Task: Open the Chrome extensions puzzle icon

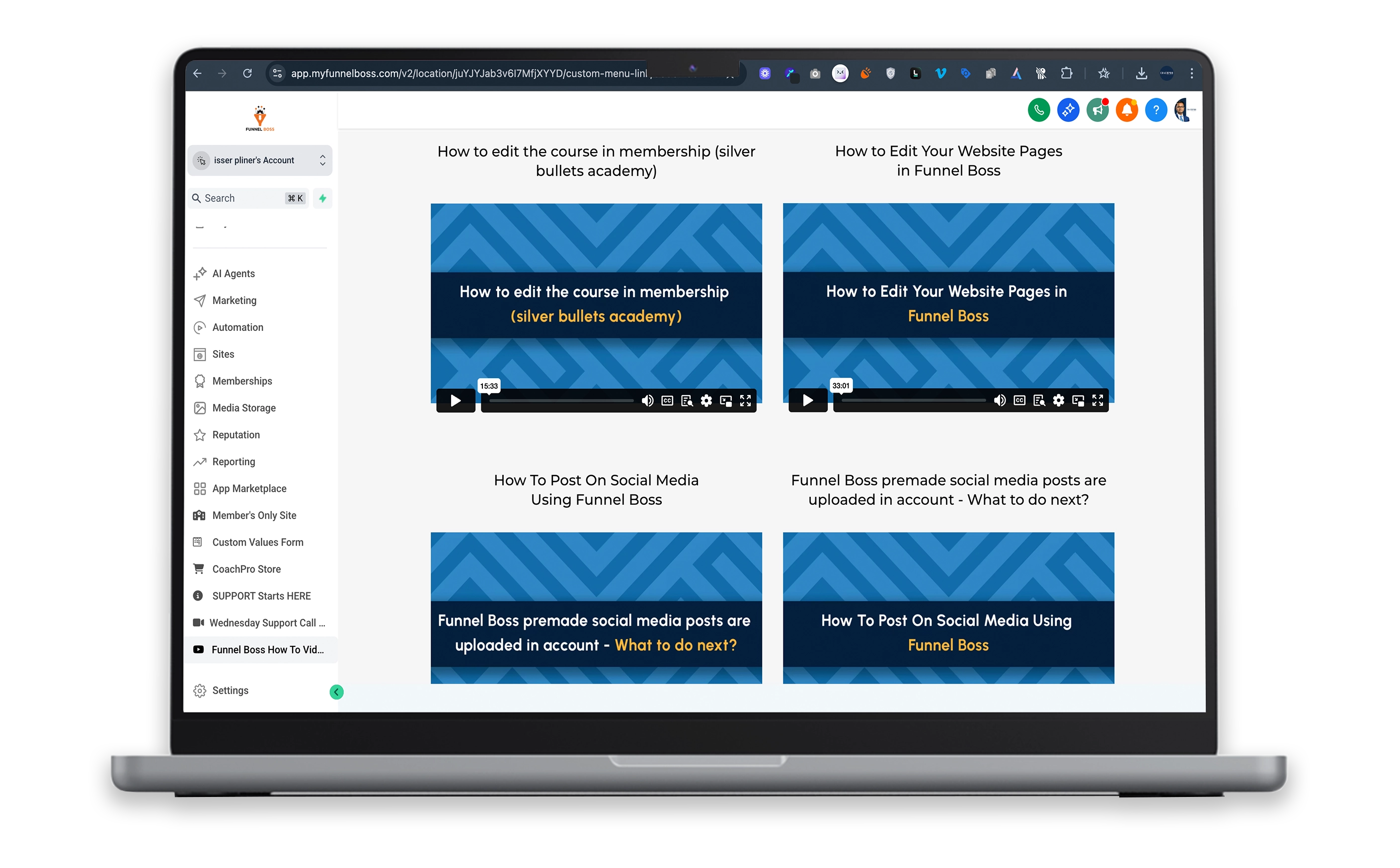Action: point(1066,73)
